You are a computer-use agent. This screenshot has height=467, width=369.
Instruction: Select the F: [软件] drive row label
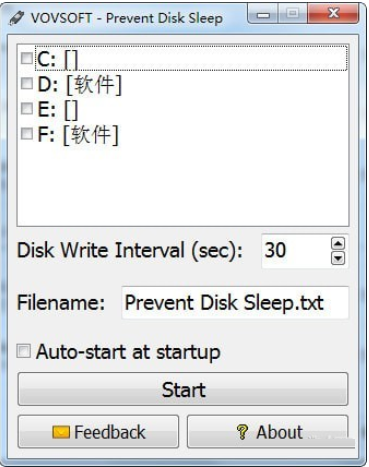(78, 135)
